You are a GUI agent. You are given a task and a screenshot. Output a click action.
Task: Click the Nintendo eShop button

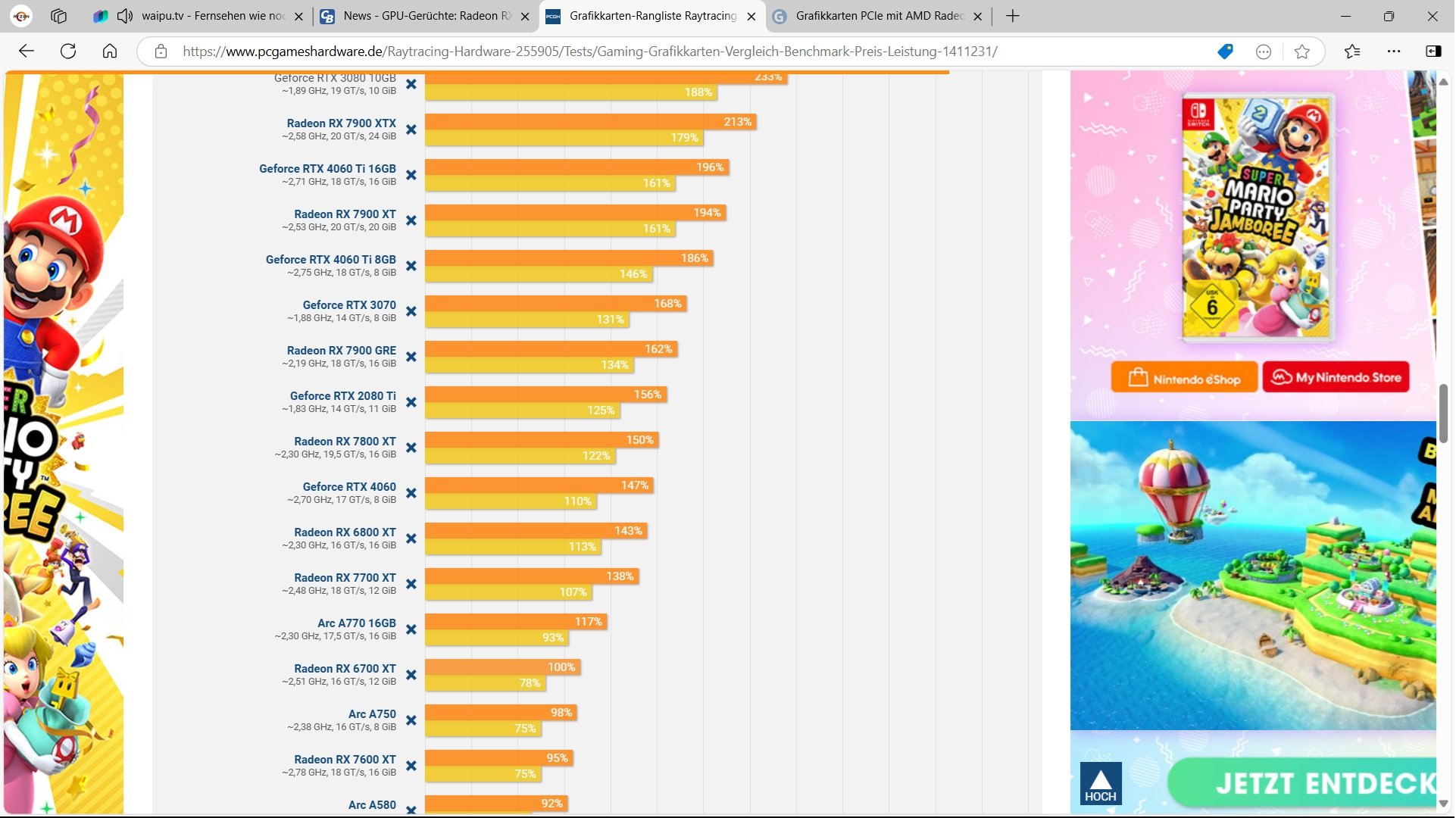click(1184, 378)
